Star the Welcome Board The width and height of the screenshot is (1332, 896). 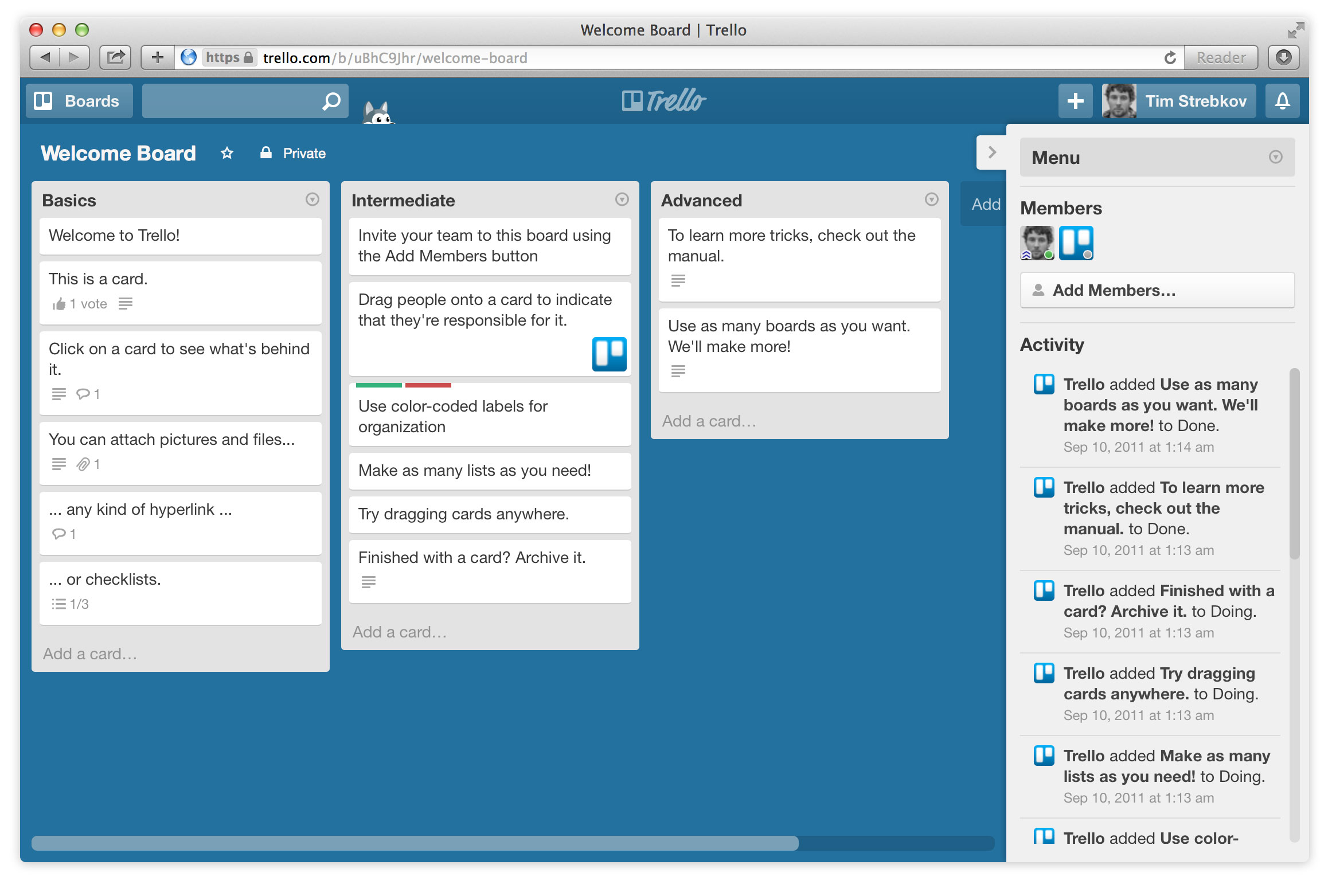227,153
